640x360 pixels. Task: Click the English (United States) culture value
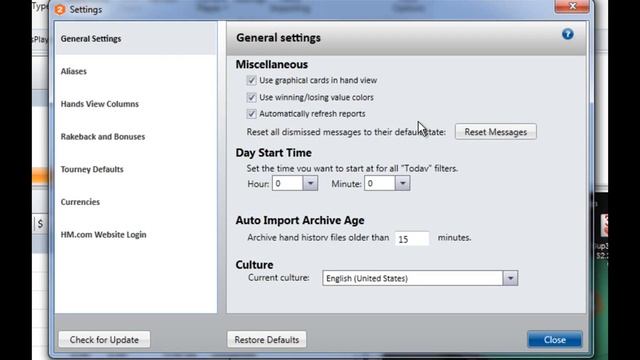[413, 278]
